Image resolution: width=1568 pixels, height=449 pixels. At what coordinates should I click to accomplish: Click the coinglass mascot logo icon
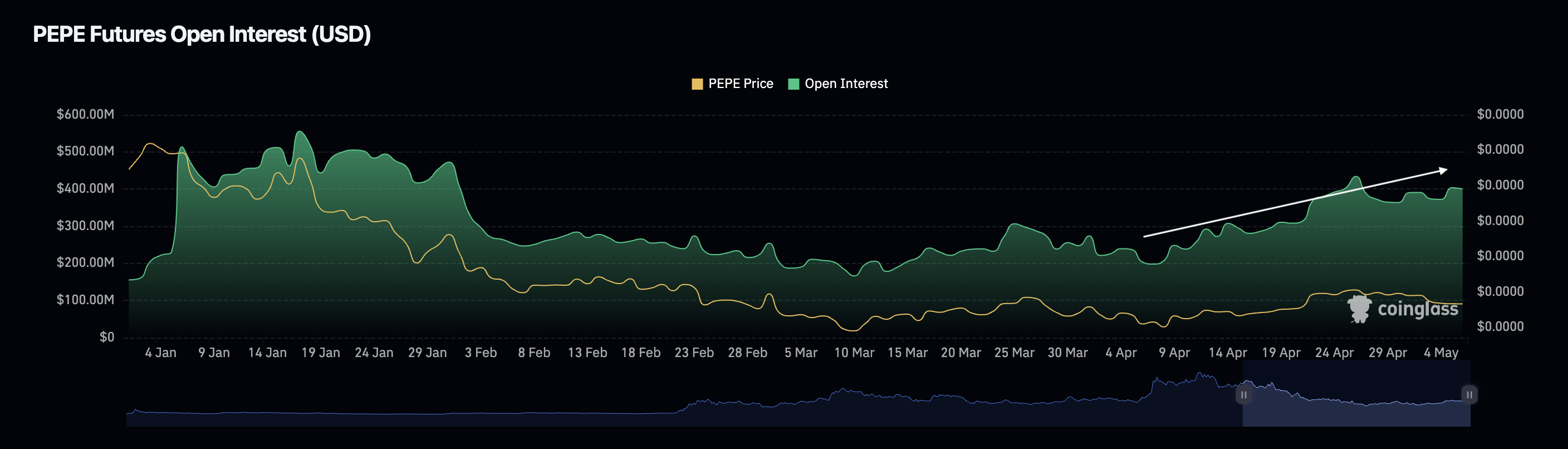(1359, 309)
